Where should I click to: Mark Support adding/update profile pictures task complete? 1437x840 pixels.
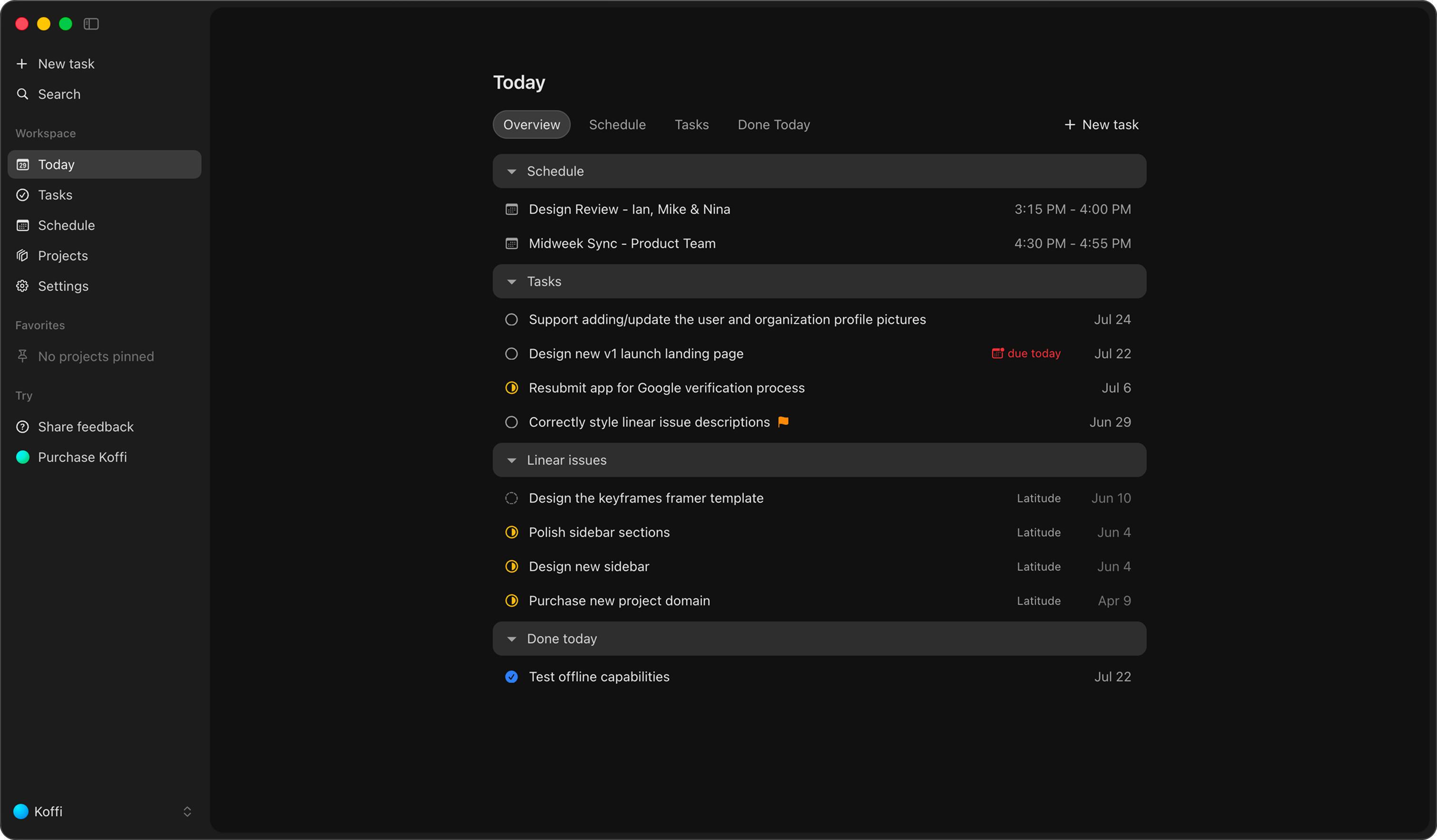click(x=511, y=319)
